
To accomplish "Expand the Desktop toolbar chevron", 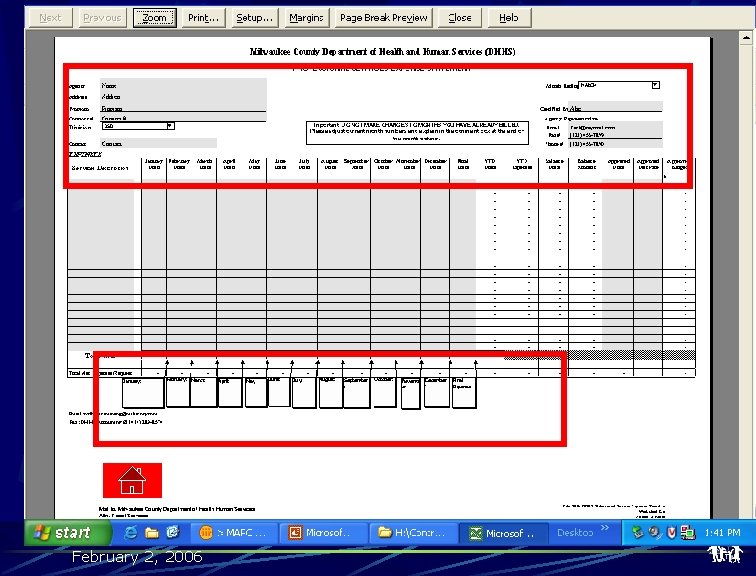I will (605, 528).
